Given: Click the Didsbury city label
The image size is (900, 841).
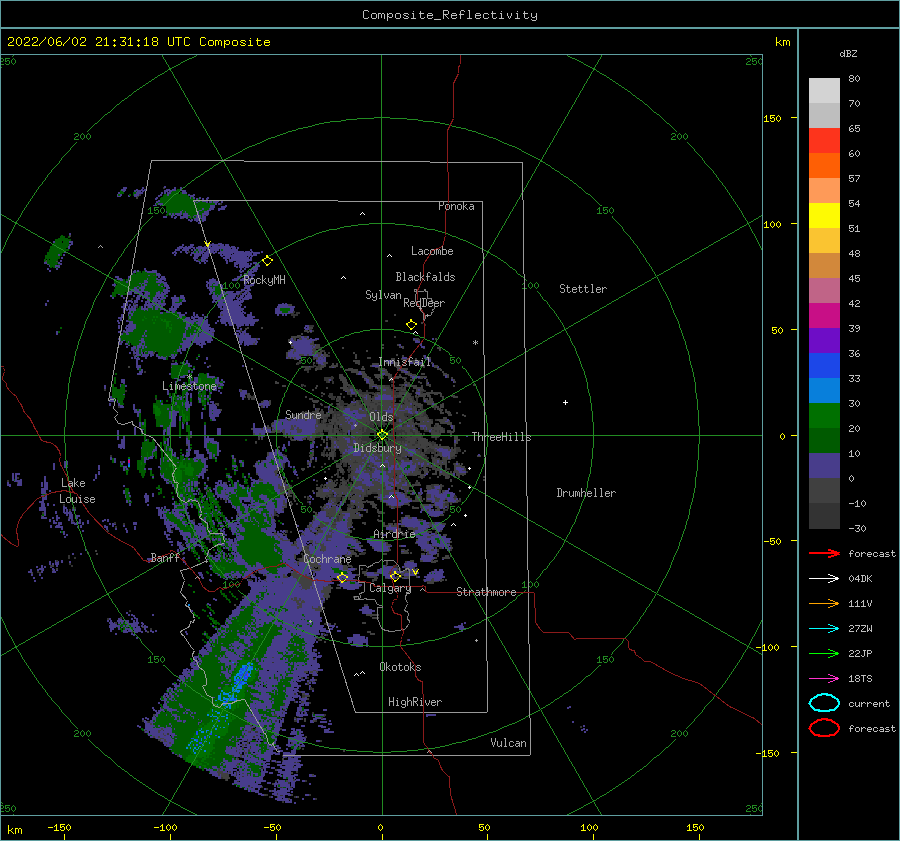Looking at the screenshot, I should (x=378, y=448).
